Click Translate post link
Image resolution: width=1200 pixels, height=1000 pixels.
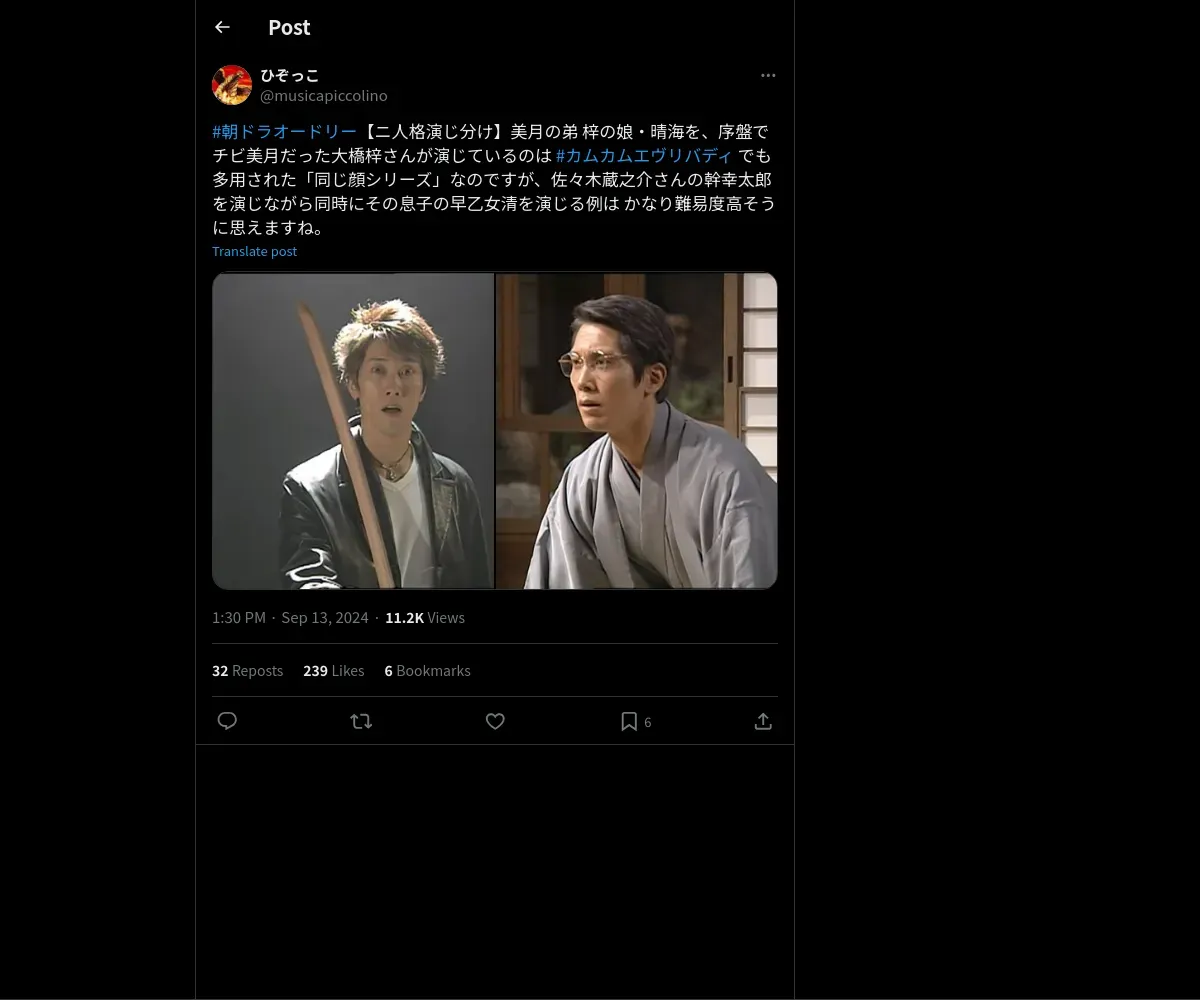point(254,251)
